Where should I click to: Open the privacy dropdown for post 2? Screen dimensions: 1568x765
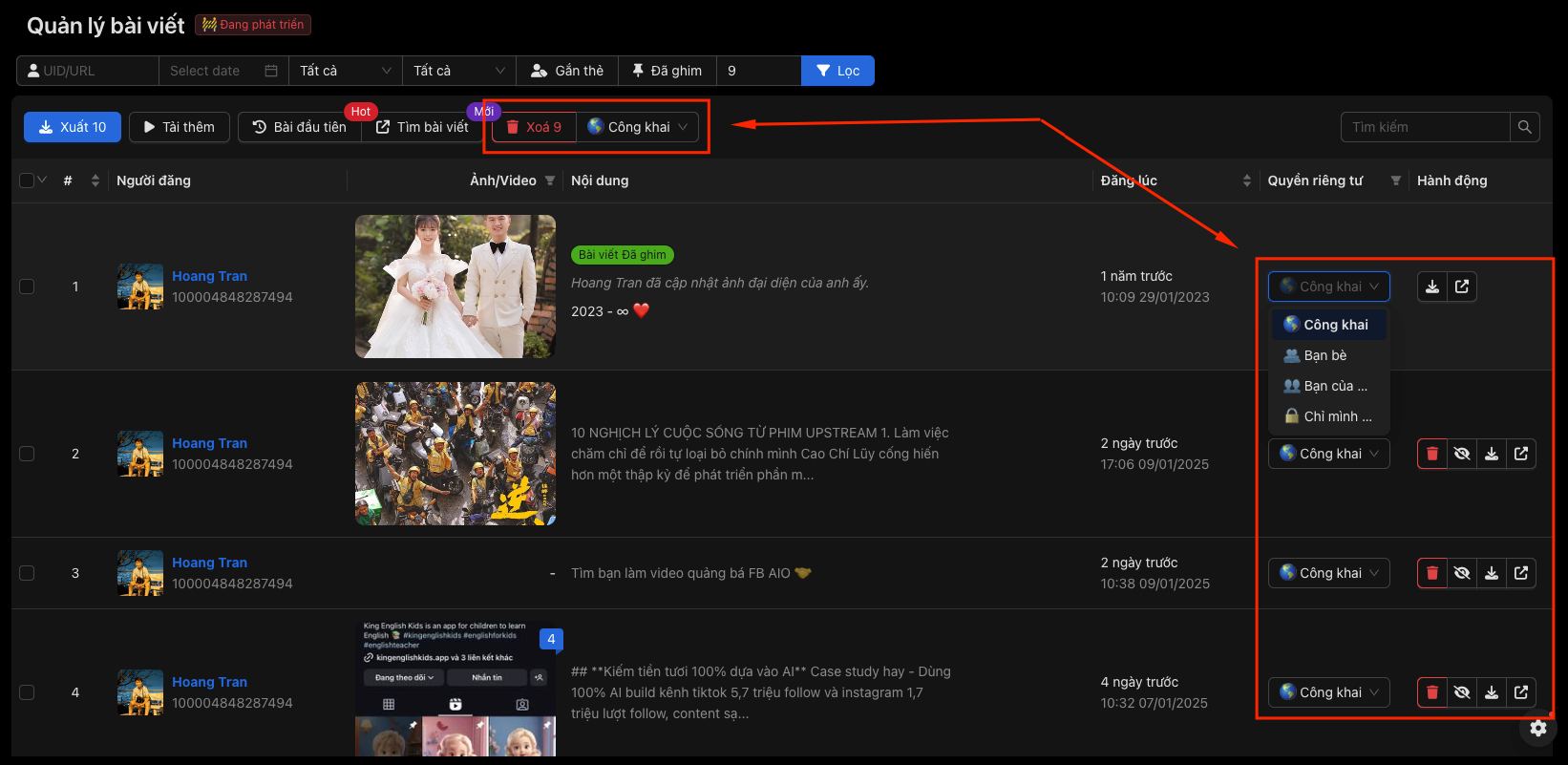[1329, 454]
